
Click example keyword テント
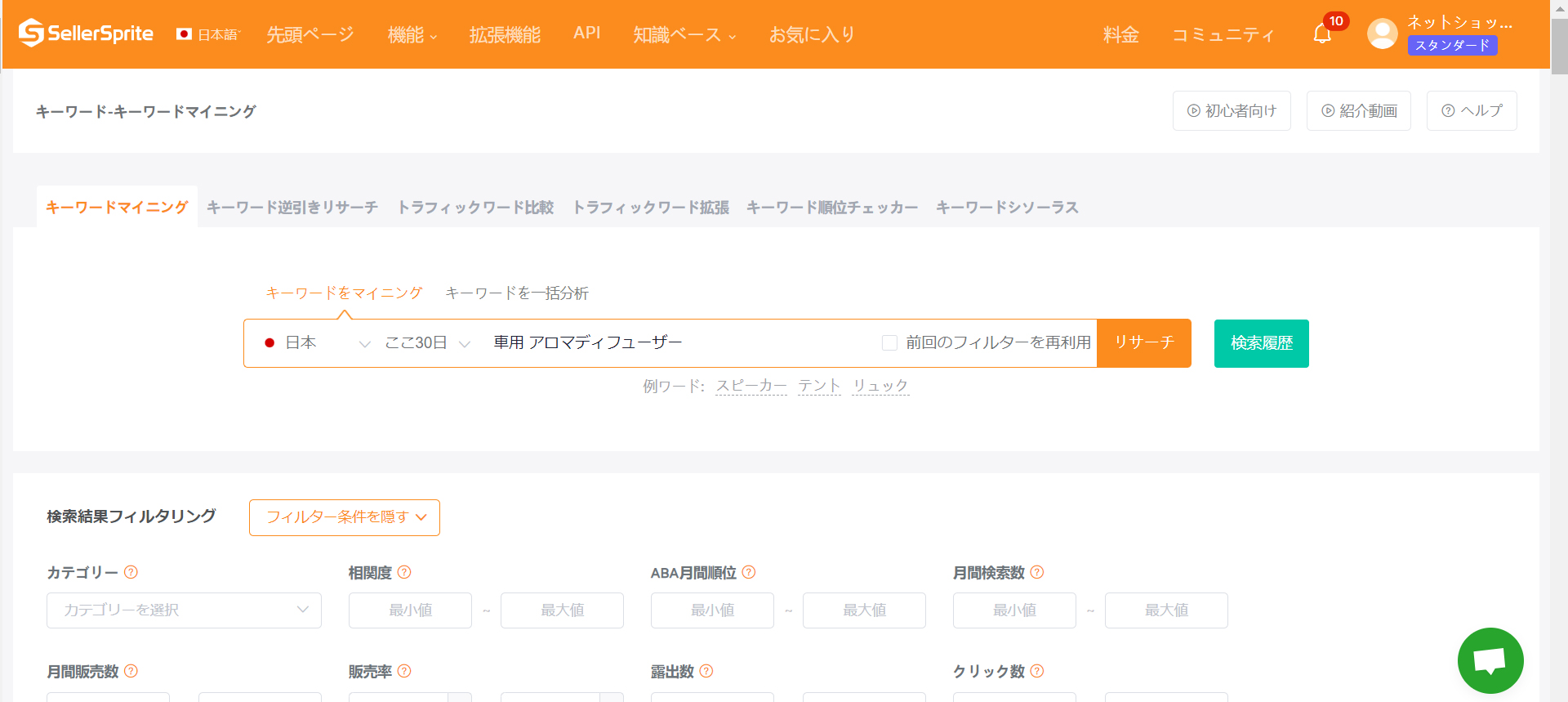[819, 386]
